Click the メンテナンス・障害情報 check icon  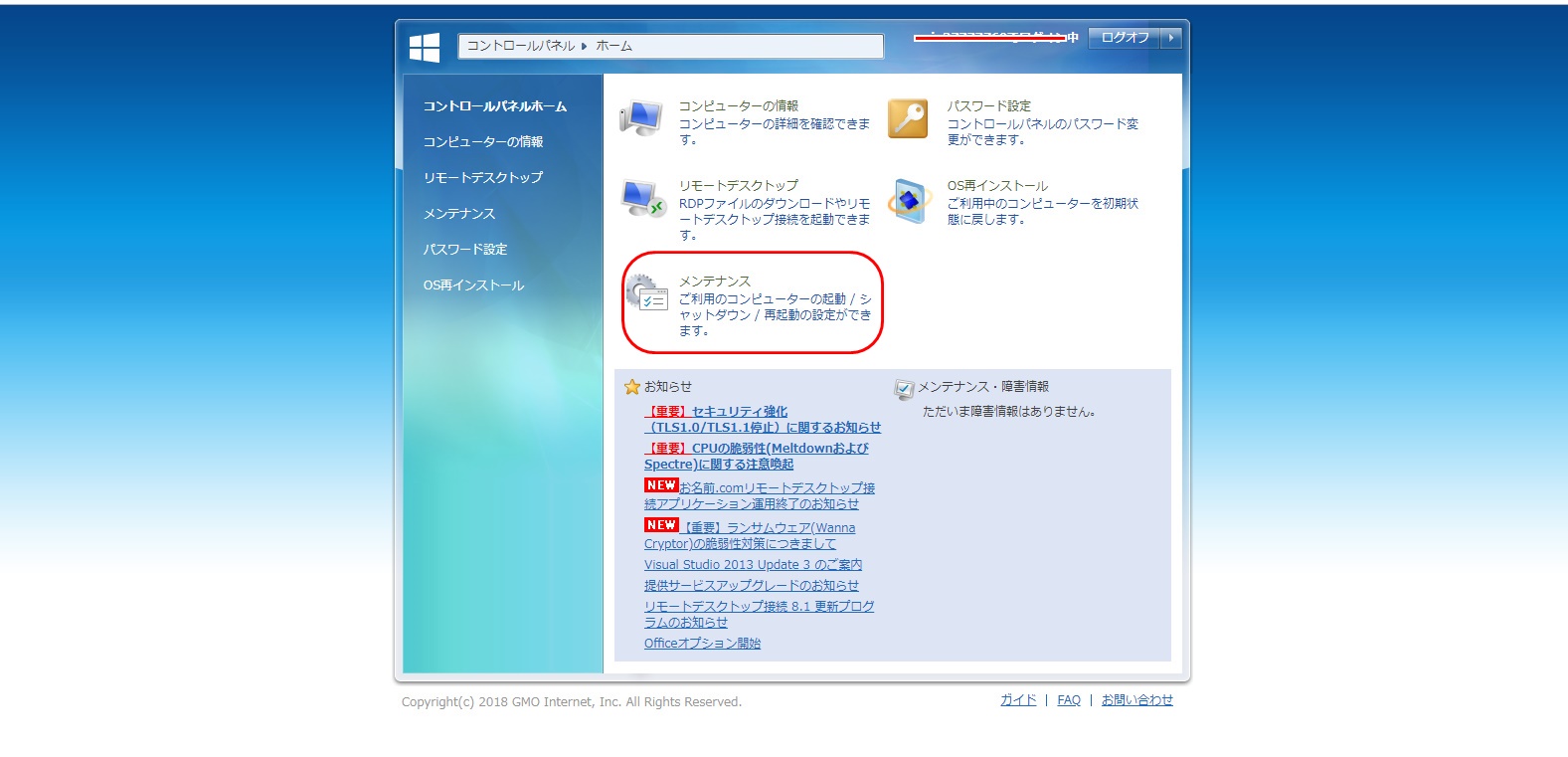[x=904, y=389]
